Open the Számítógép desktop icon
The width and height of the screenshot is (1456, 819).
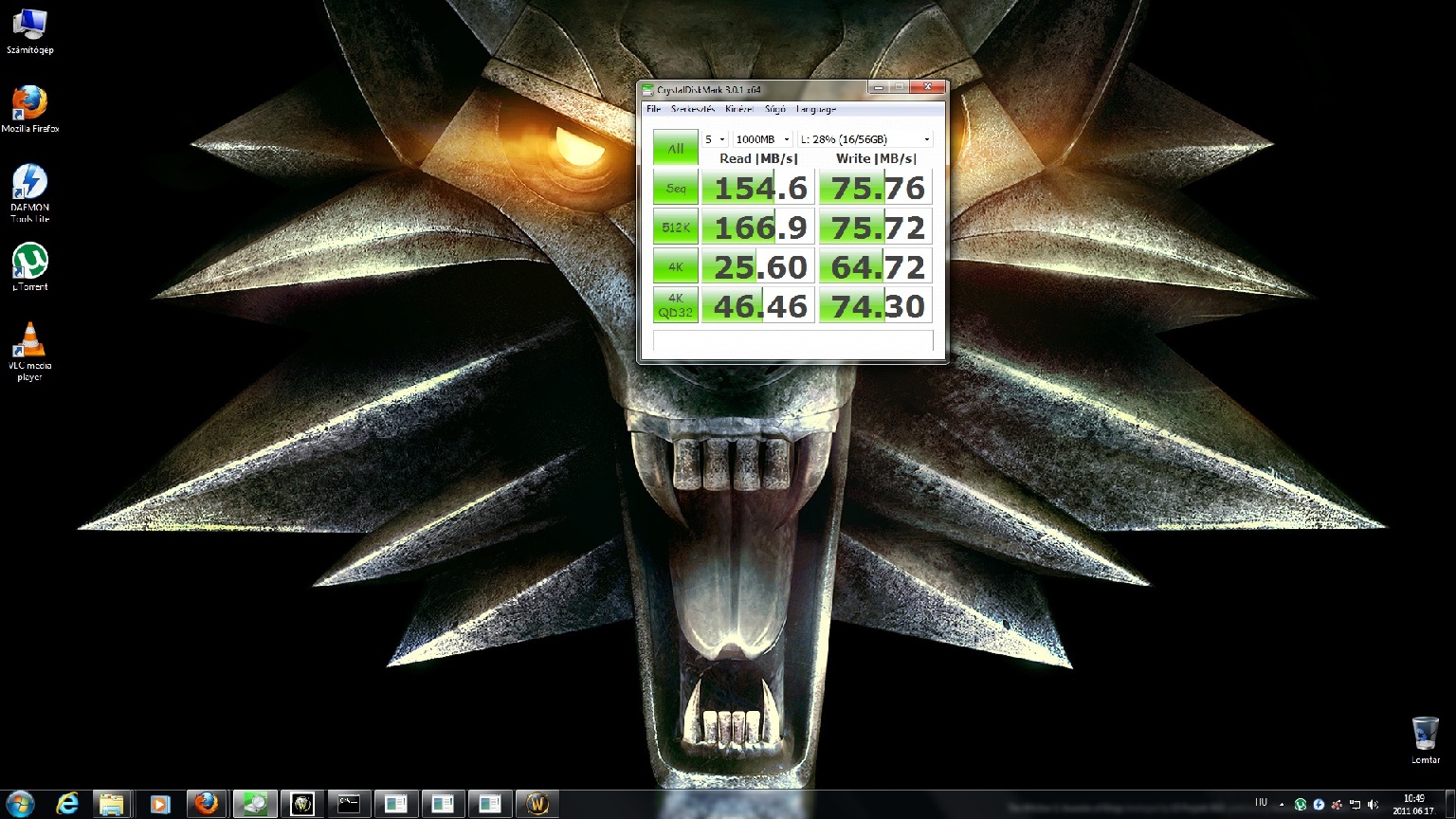tap(29, 31)
